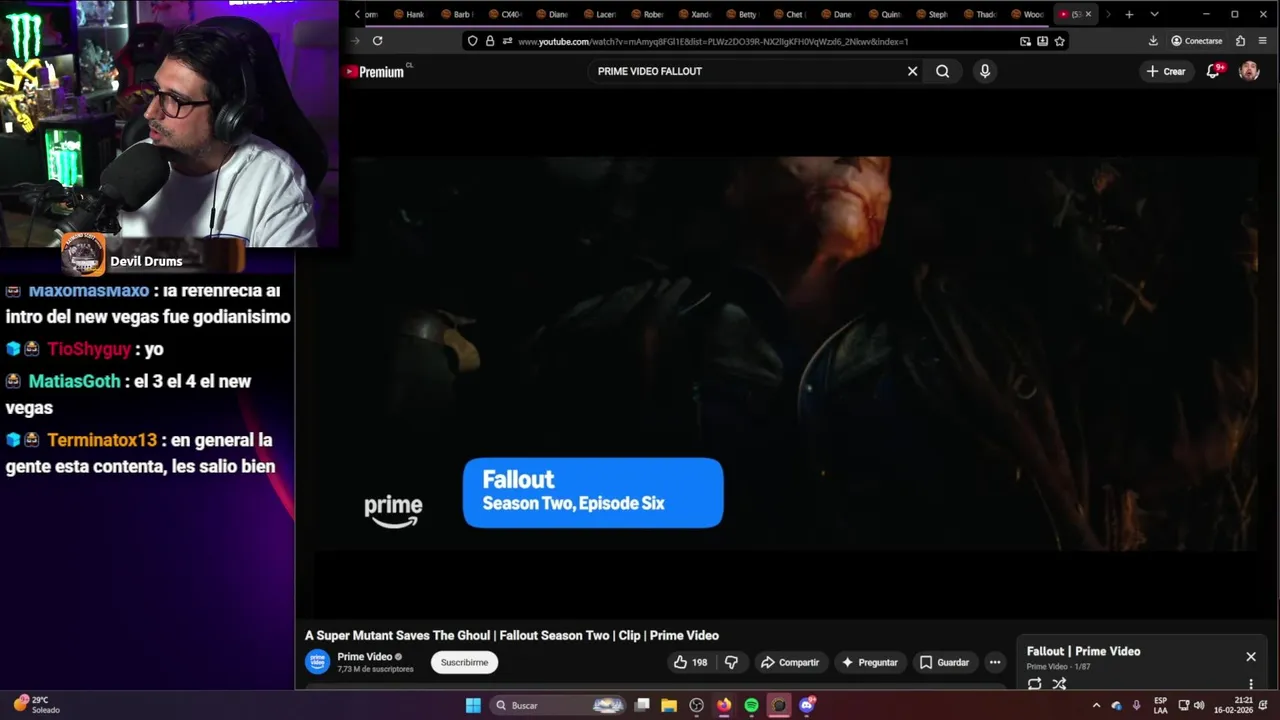Dislike the video

731,662
